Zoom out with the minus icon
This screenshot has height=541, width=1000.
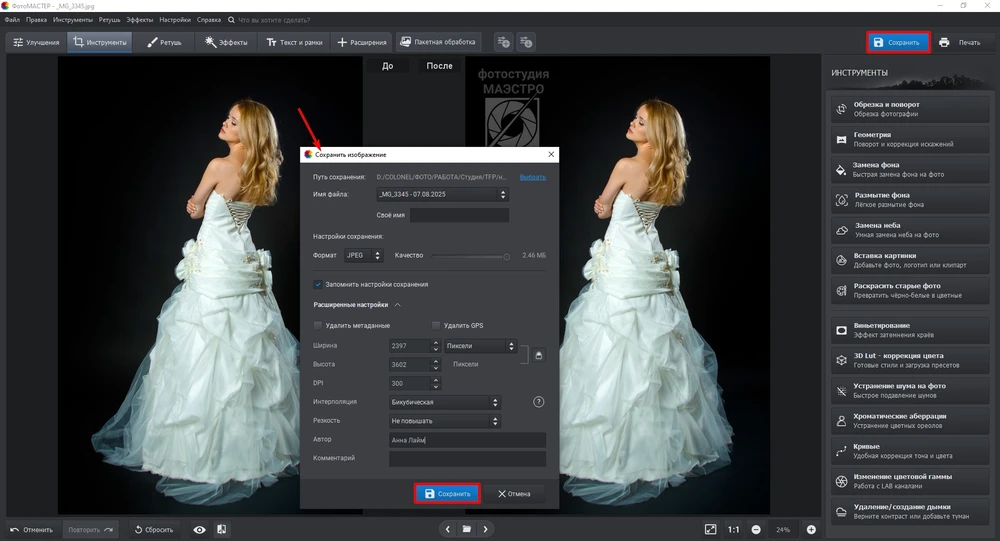click(x=756, y=529)
